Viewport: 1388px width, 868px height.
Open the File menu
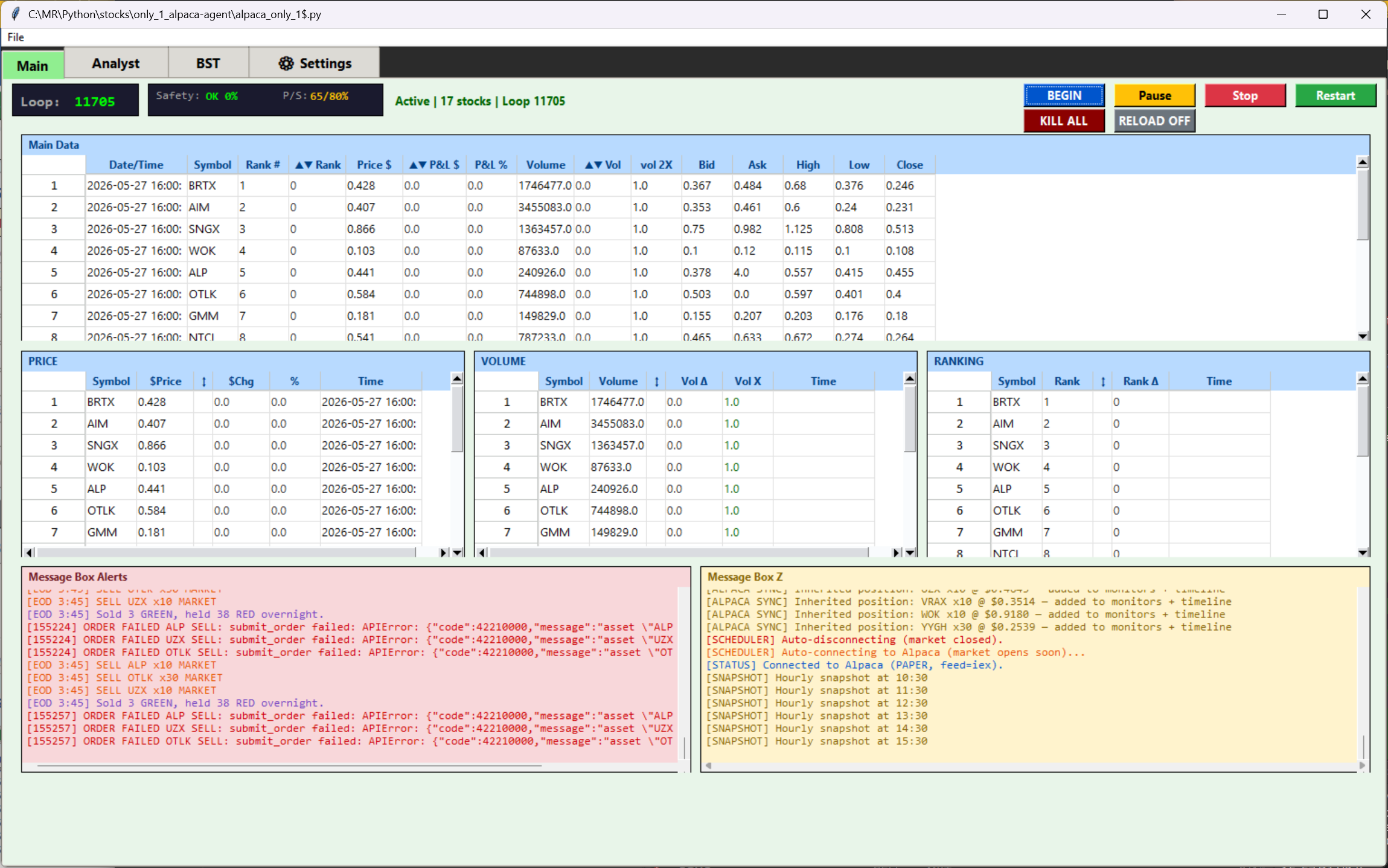pos(16,37)
